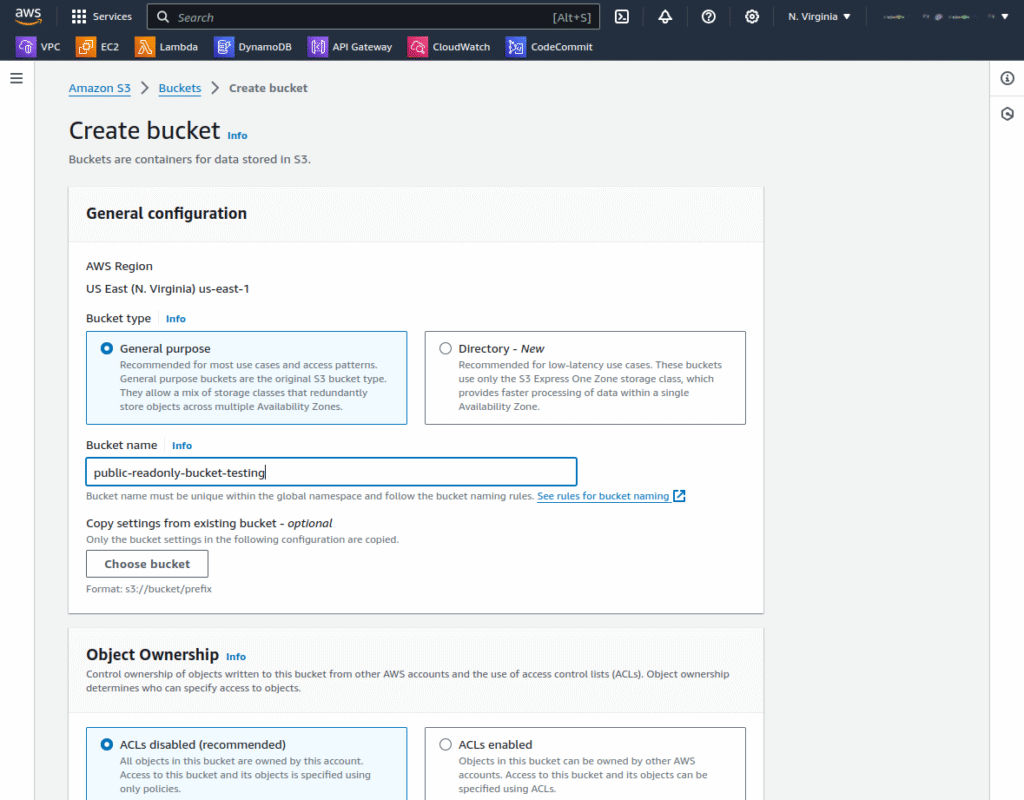Click the 'US East (N. Virginia) us-east-1' text
The width and height of the screenshot is (1024, 800).
[x=168, y=289]
